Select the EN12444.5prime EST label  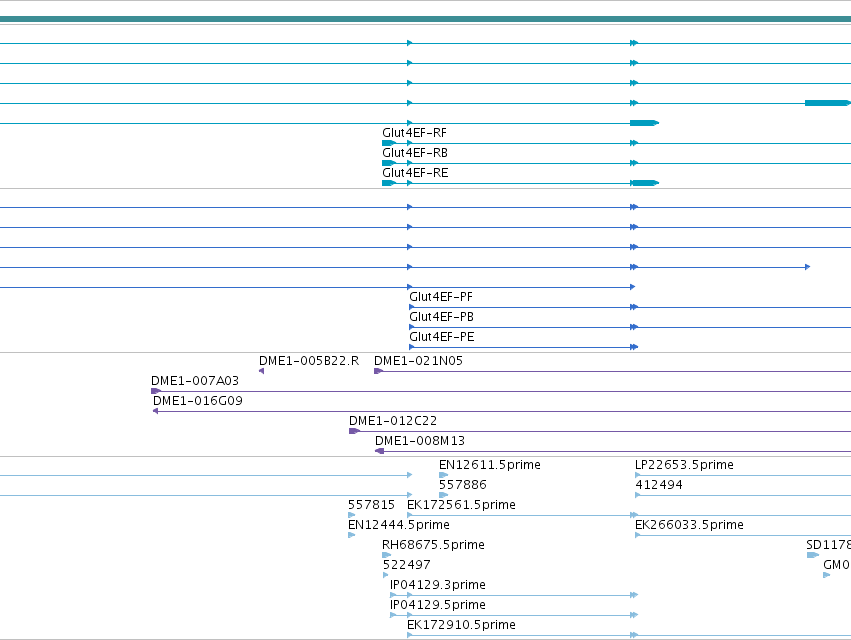[x=399, y=525]
